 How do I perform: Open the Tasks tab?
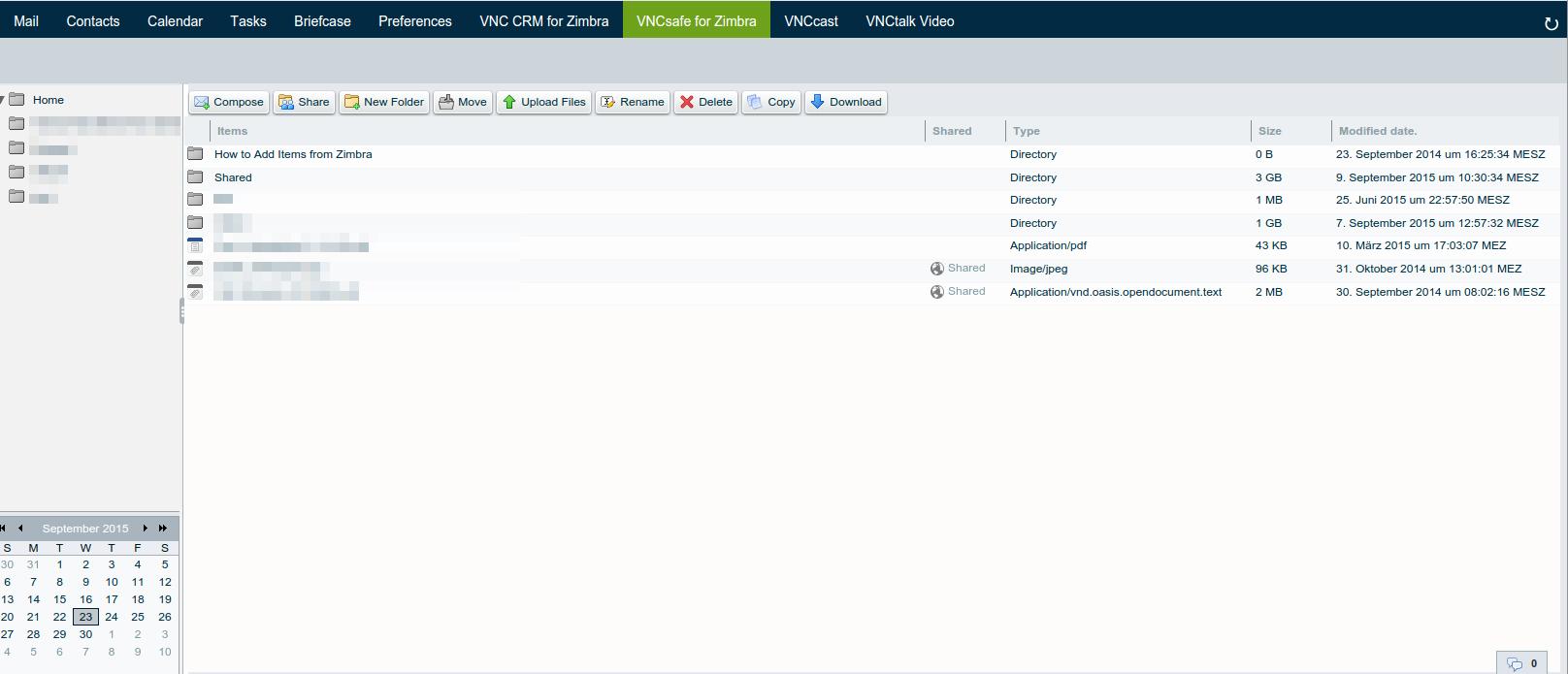(x=248, y=20)
